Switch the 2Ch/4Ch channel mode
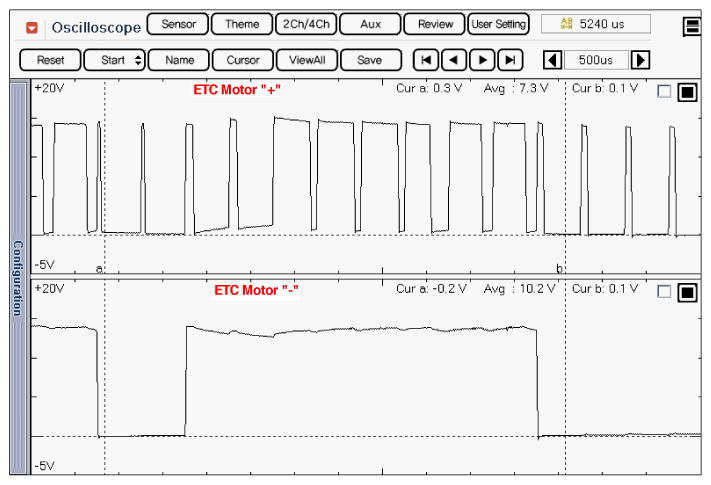The height and width of the screenshot is (485, 711). (x=305, y=24)
